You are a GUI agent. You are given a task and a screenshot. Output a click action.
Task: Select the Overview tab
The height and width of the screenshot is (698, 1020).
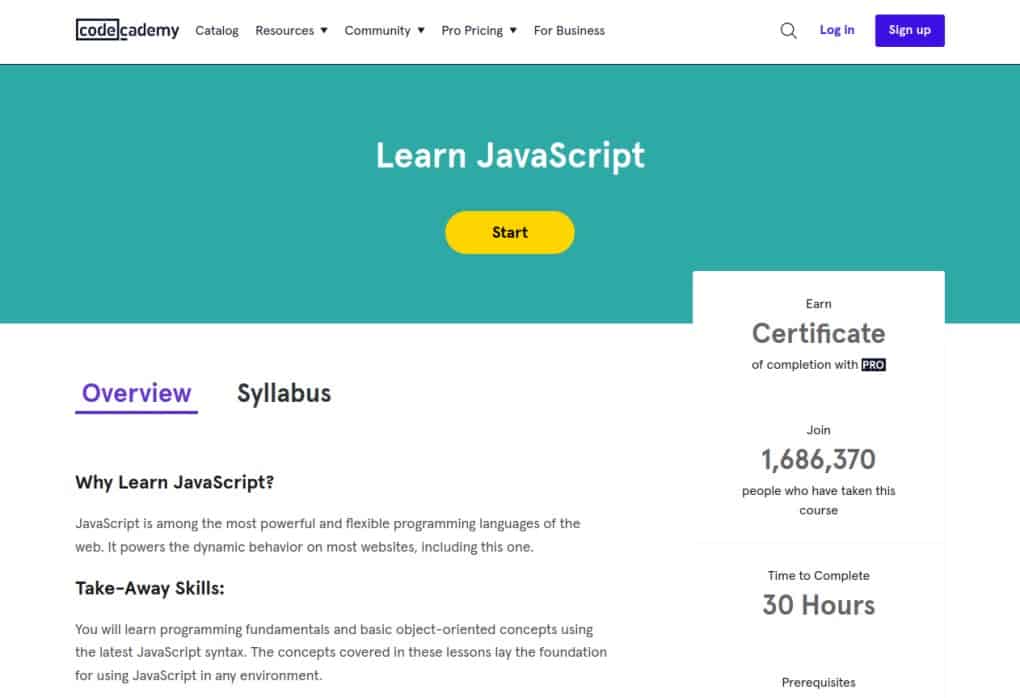137,394
